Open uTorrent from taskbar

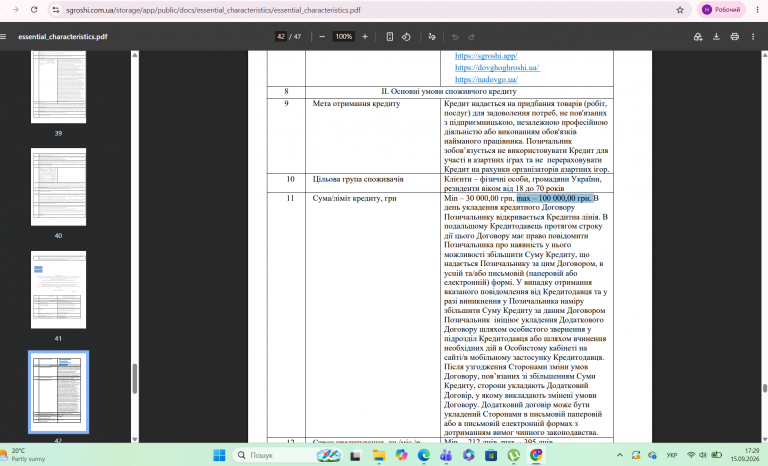pos(513,455)
